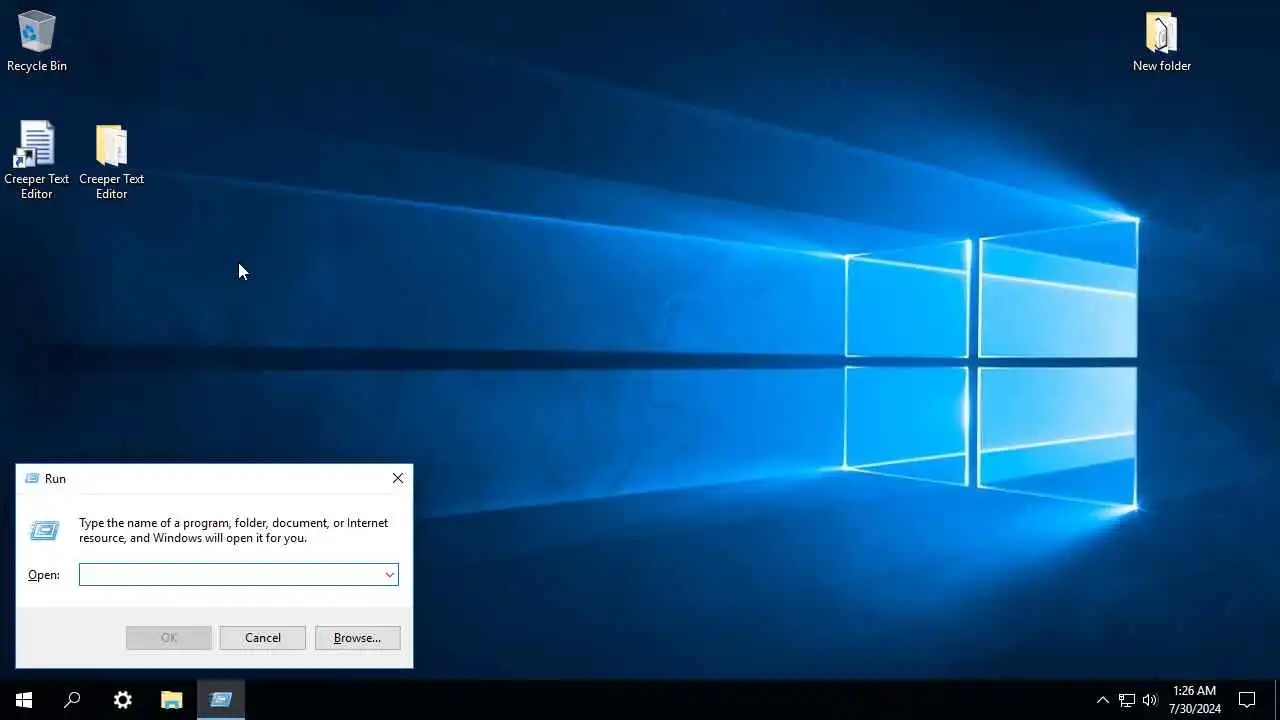Open Settings gear on taskbar
1280x720 pixels.
click(x=122, y=700)
